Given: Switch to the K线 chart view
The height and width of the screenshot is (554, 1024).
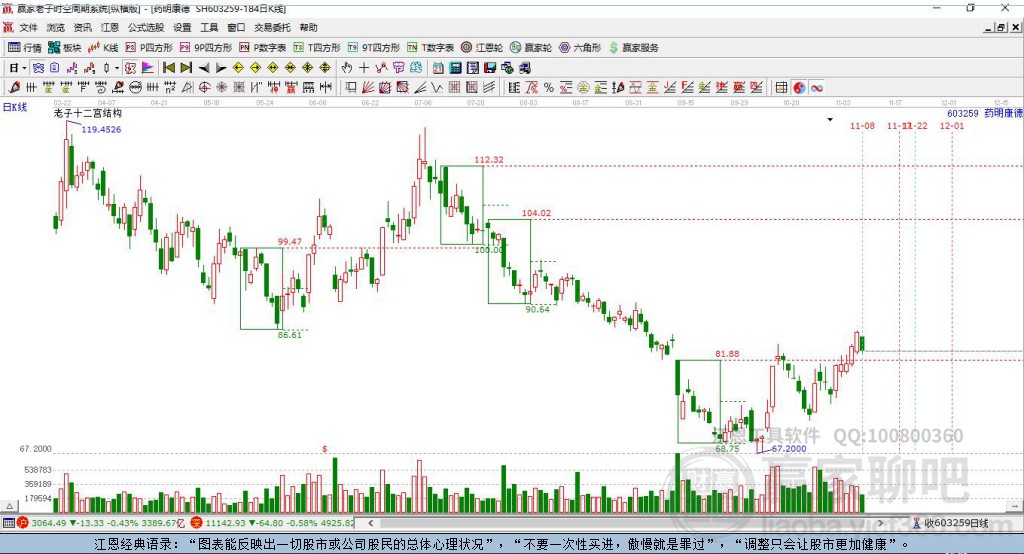Looking at the screenshot, I should coord(103,48).
